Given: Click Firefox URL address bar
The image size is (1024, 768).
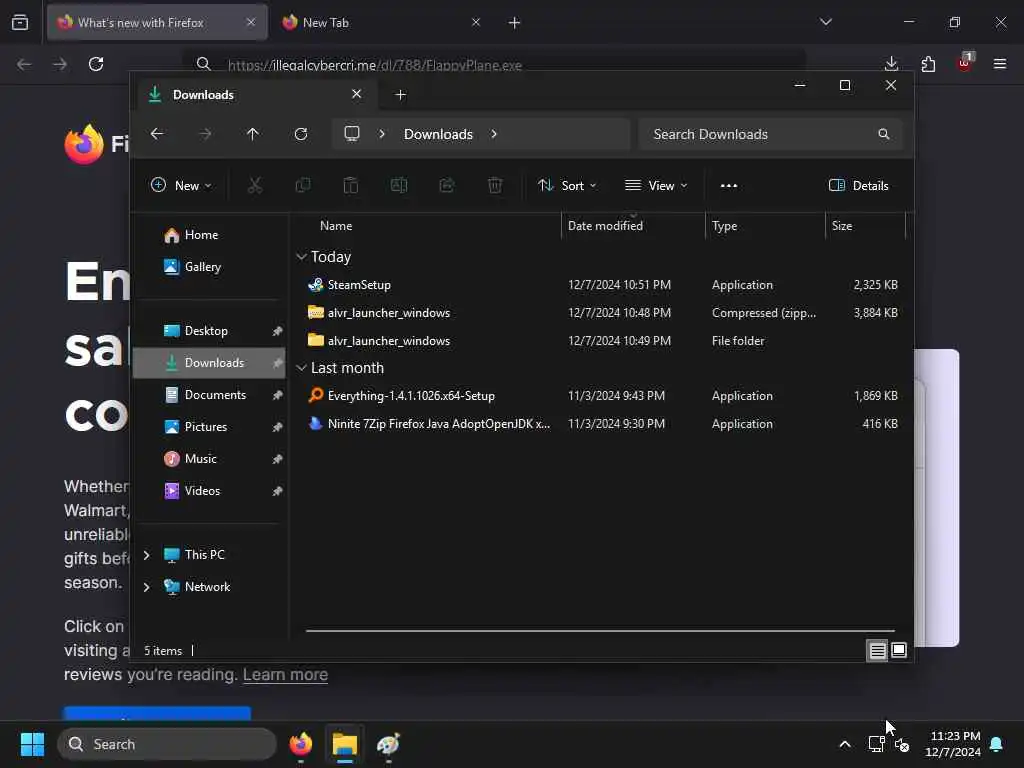Looking at the screenshot, I should [494, 65].
